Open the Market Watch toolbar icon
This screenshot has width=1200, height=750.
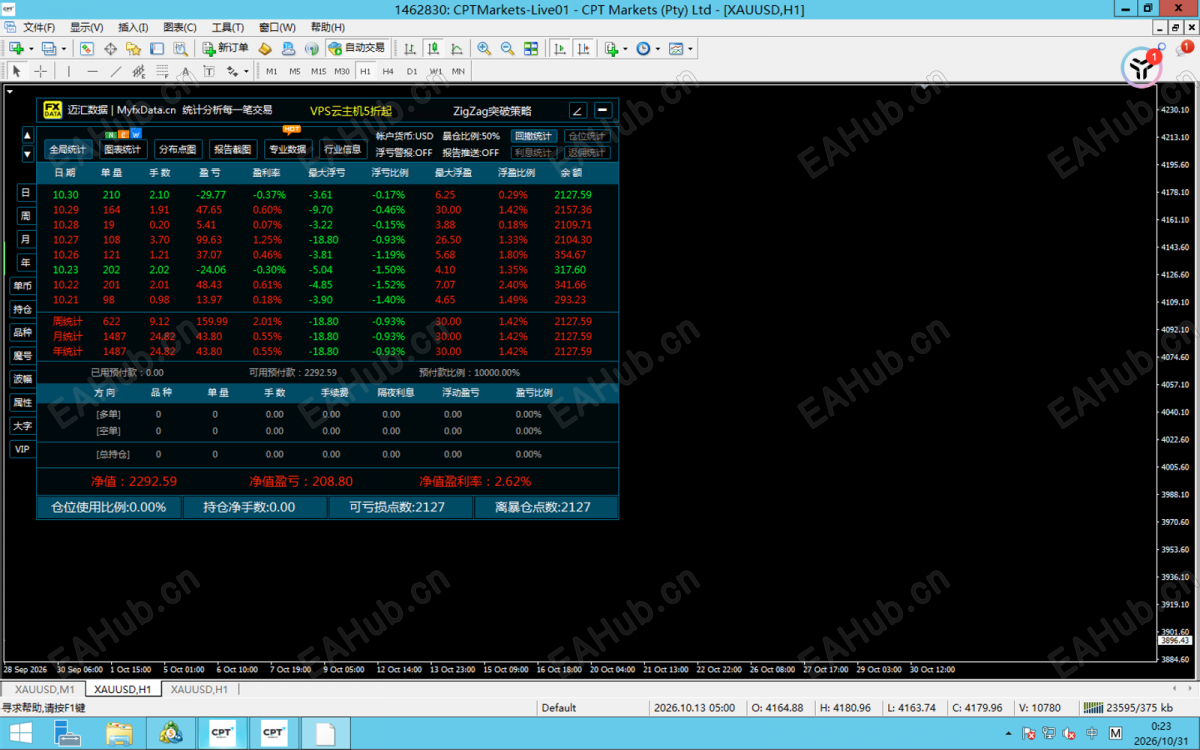click(x=87, y=48)
